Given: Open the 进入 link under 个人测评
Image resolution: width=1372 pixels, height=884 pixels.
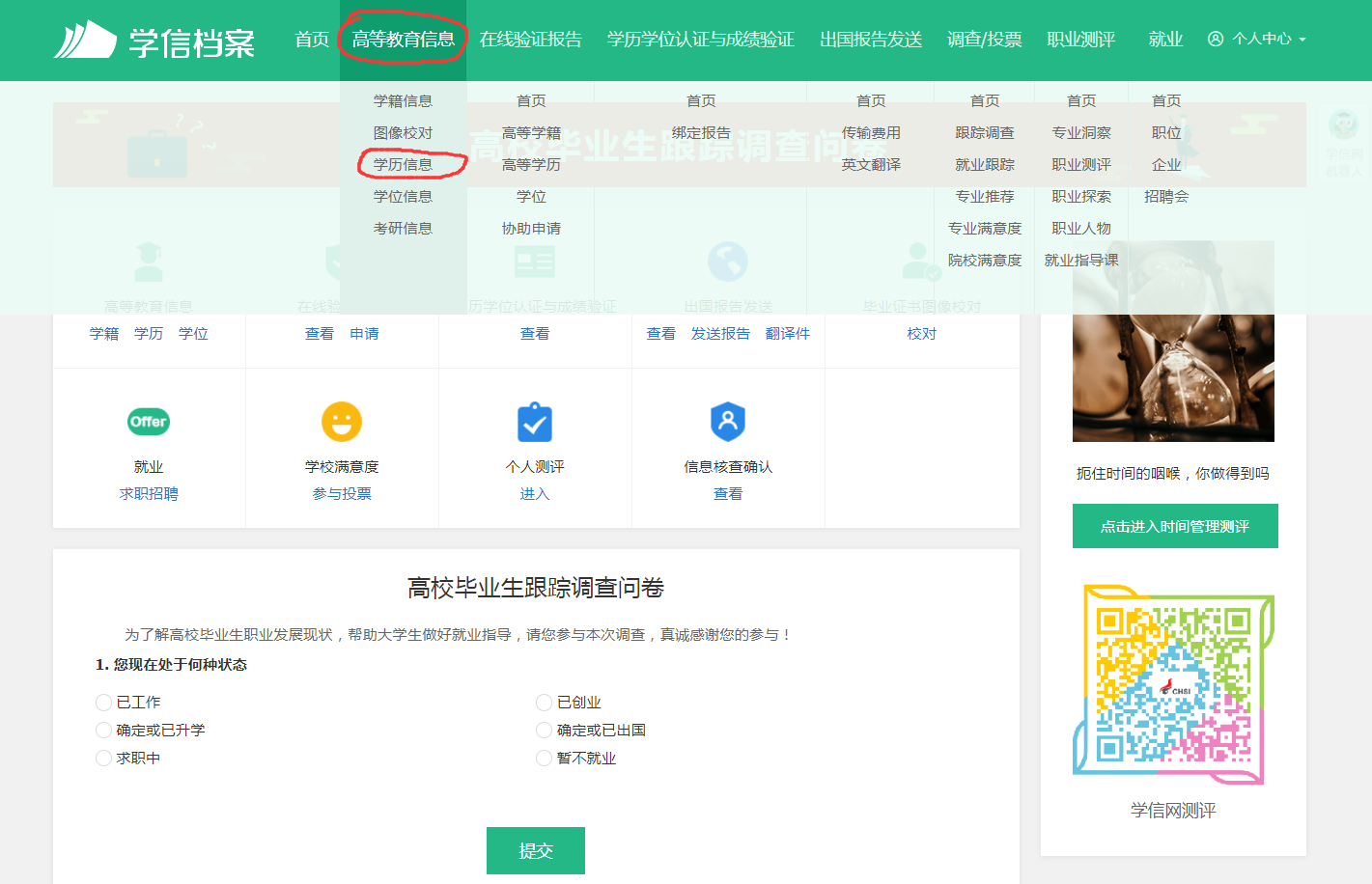Looking at the screenshot, I should pos(535,493).
